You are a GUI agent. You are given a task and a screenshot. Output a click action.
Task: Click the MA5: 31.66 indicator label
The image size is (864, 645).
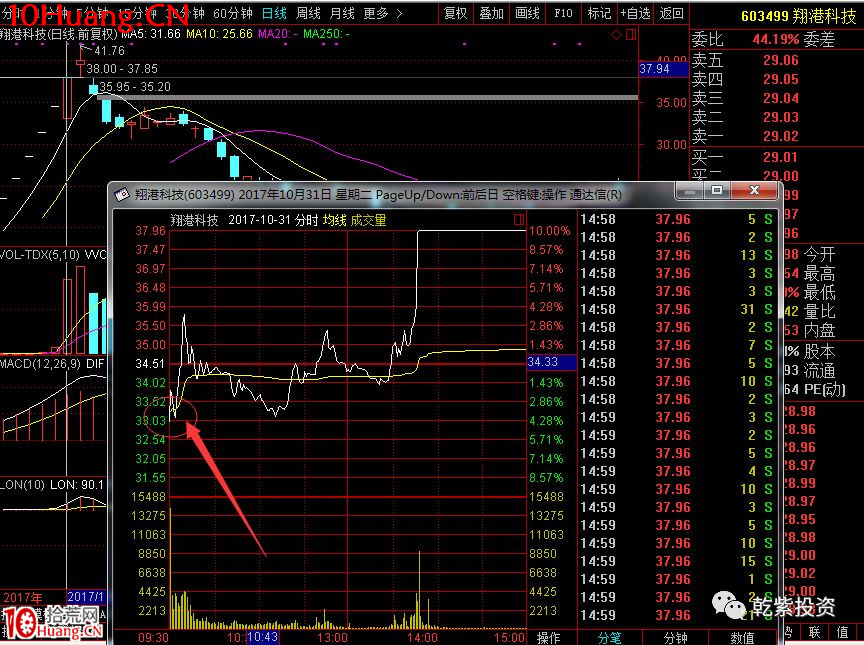pos(150,34)
